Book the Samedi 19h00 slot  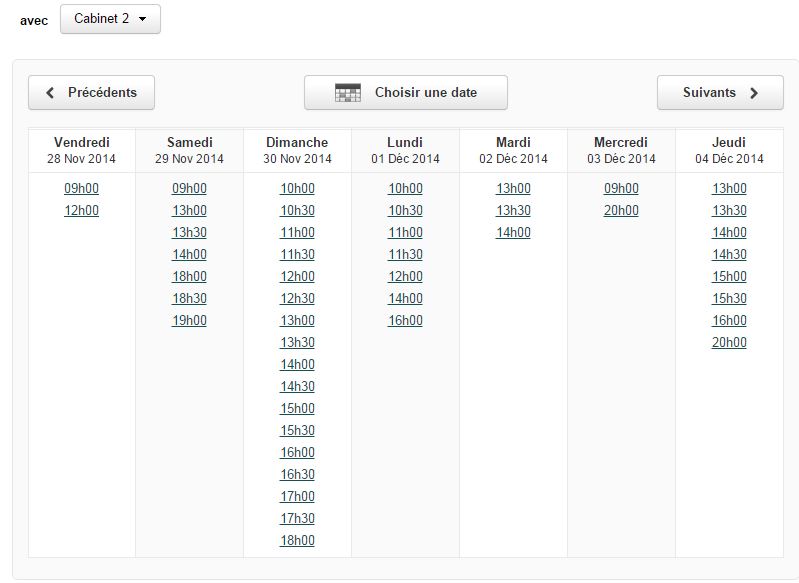click(190, 321)
